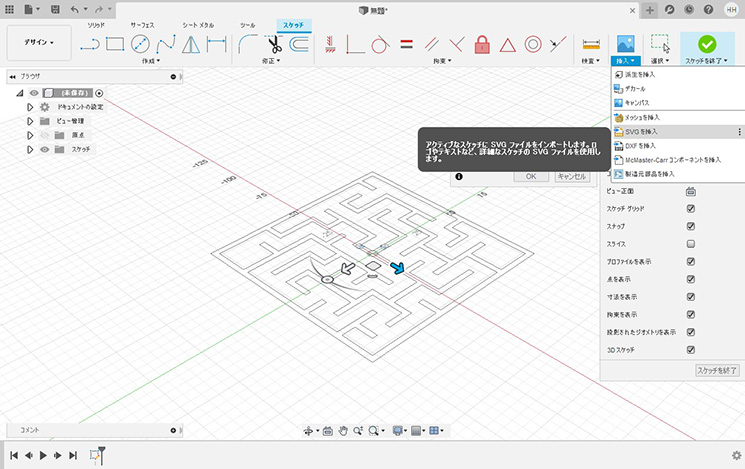Expand ビュー管理 tree node
This screenshot has width=745, height=469.
tap(30, 121)
